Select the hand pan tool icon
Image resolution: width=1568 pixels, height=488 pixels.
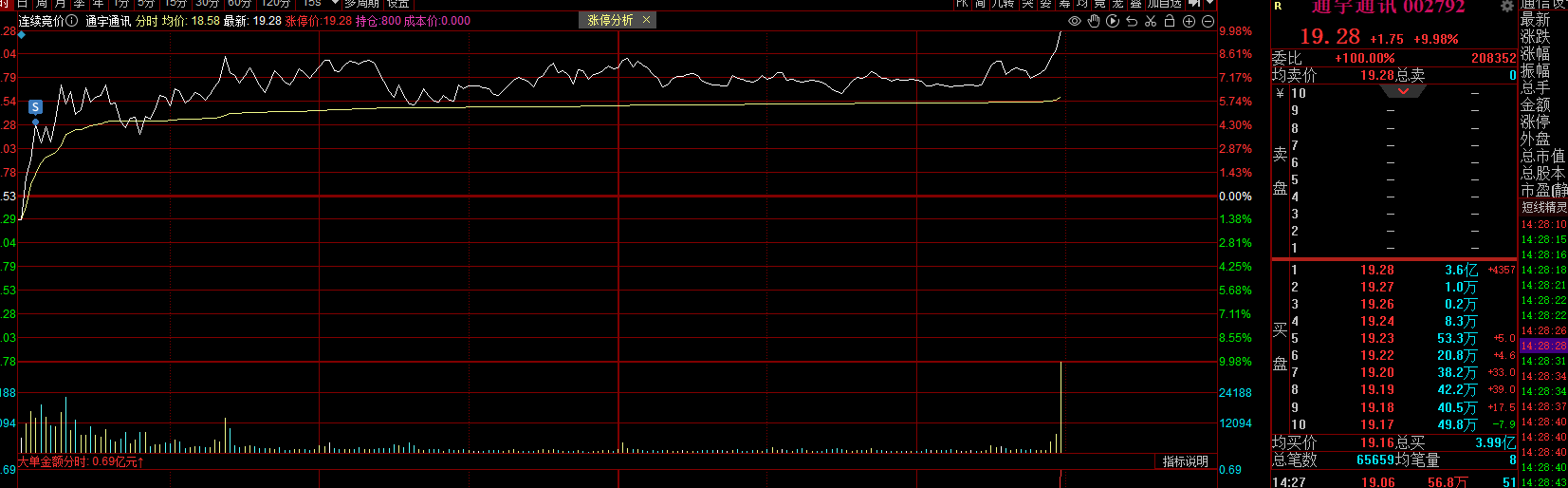[x=1094, y=21]
